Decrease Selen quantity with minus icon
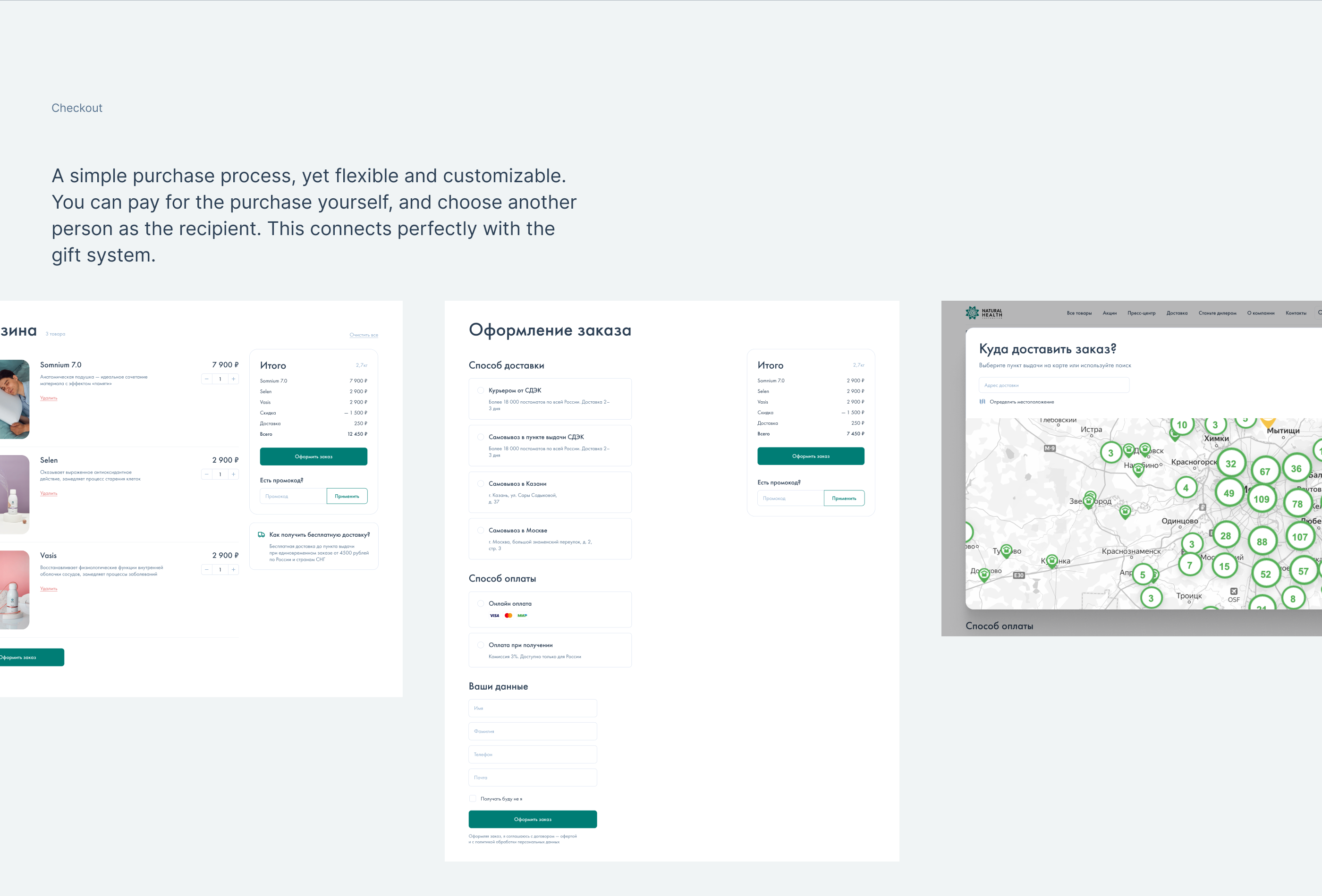Viewport: 1322px width, 896px height. [206, 474]
